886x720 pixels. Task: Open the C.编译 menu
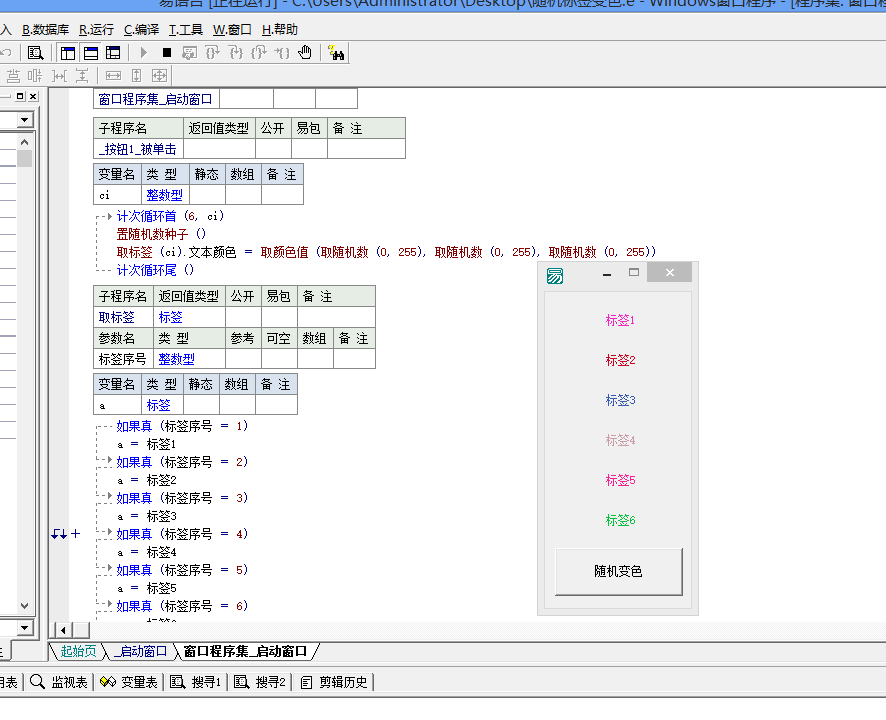click(141, 30)
